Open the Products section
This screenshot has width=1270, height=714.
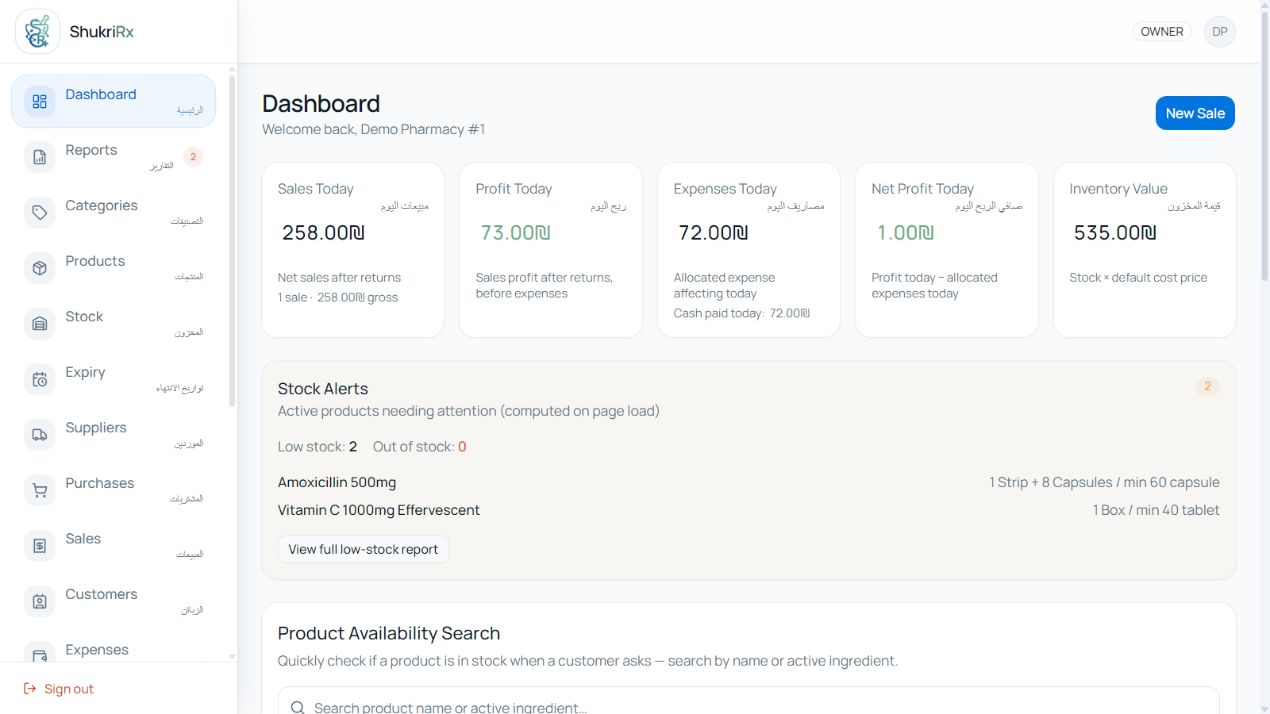coord(113,268)
